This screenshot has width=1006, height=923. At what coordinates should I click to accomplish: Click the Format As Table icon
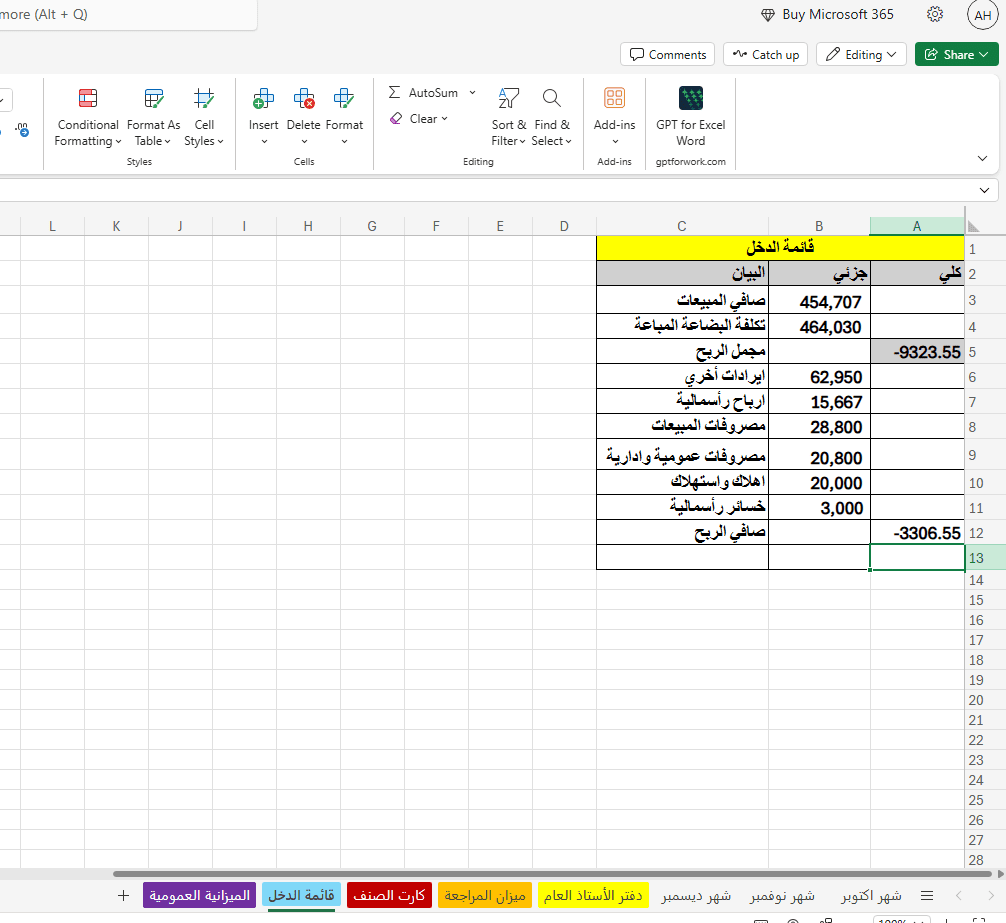tap(153, 99)
